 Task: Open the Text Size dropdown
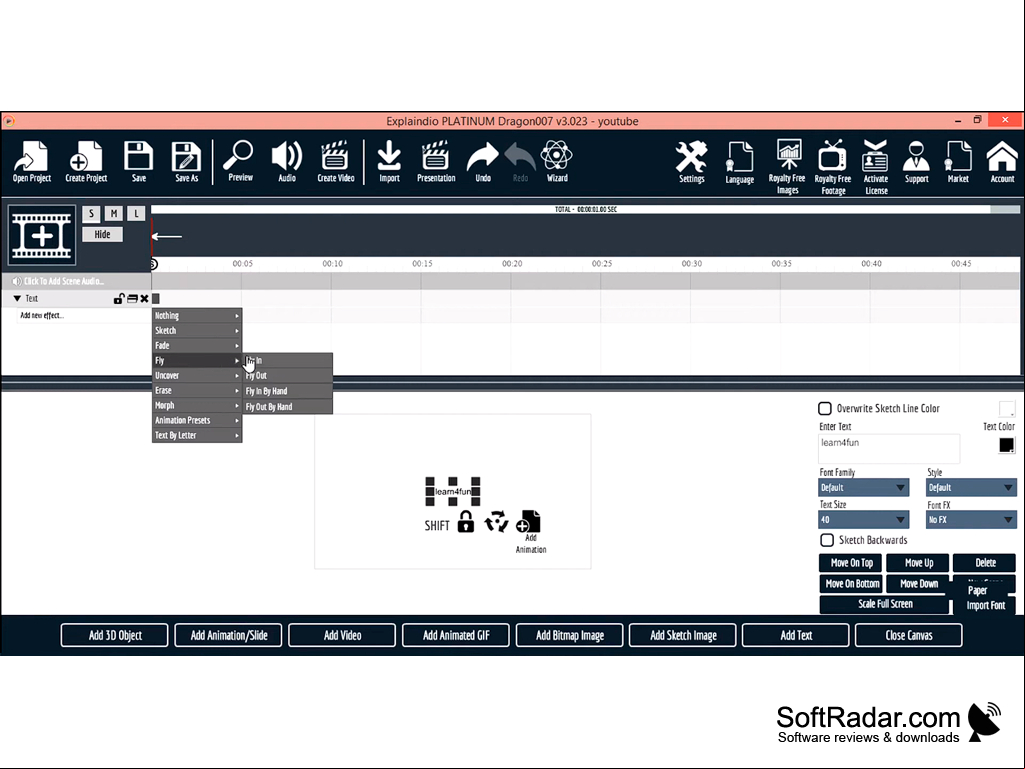tap(864, 520)
